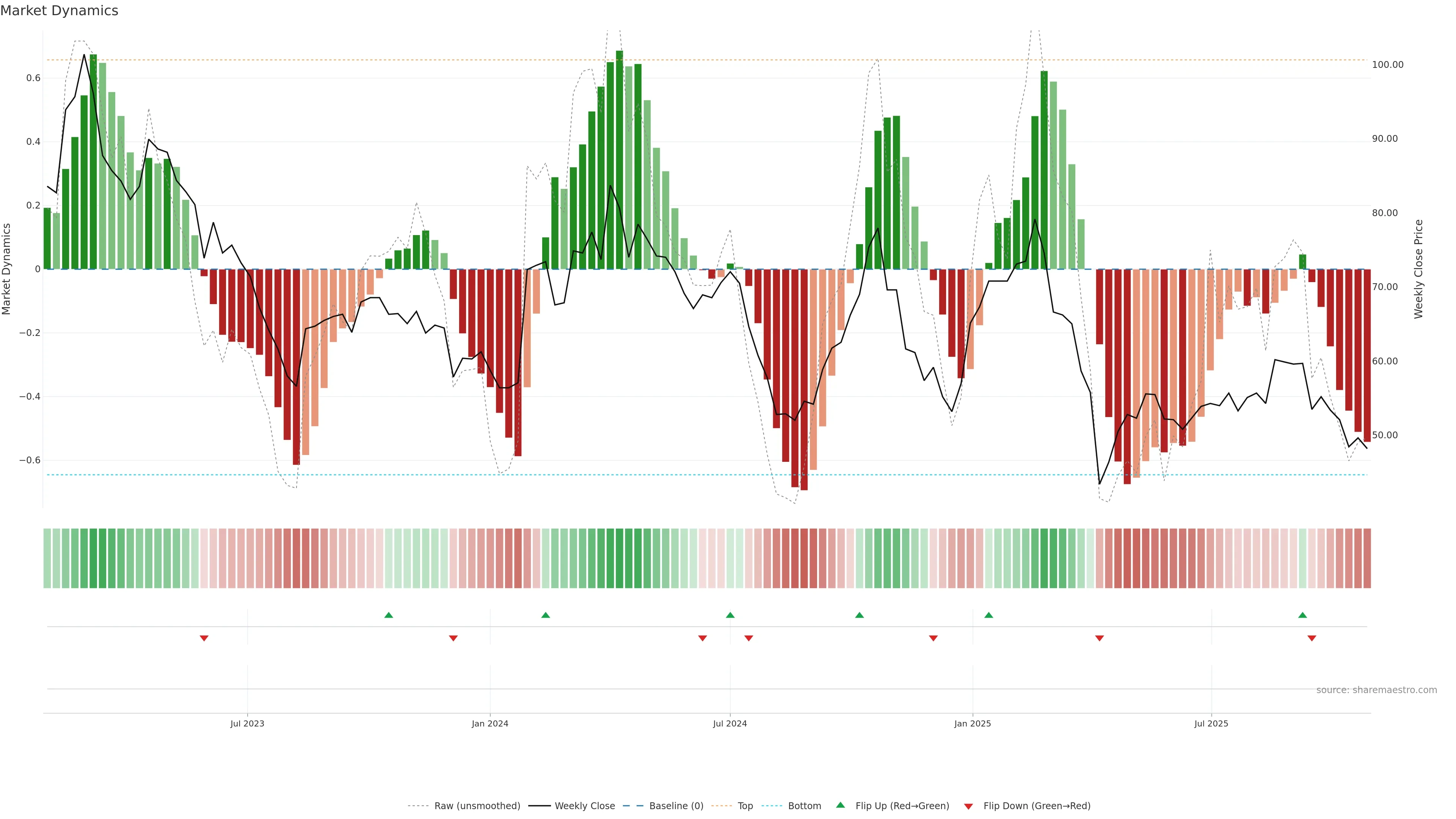The width and height of the screenshot is (1456, 819).
Task: Click the Flip Down legend triangle icon
Action: (968, 806)
